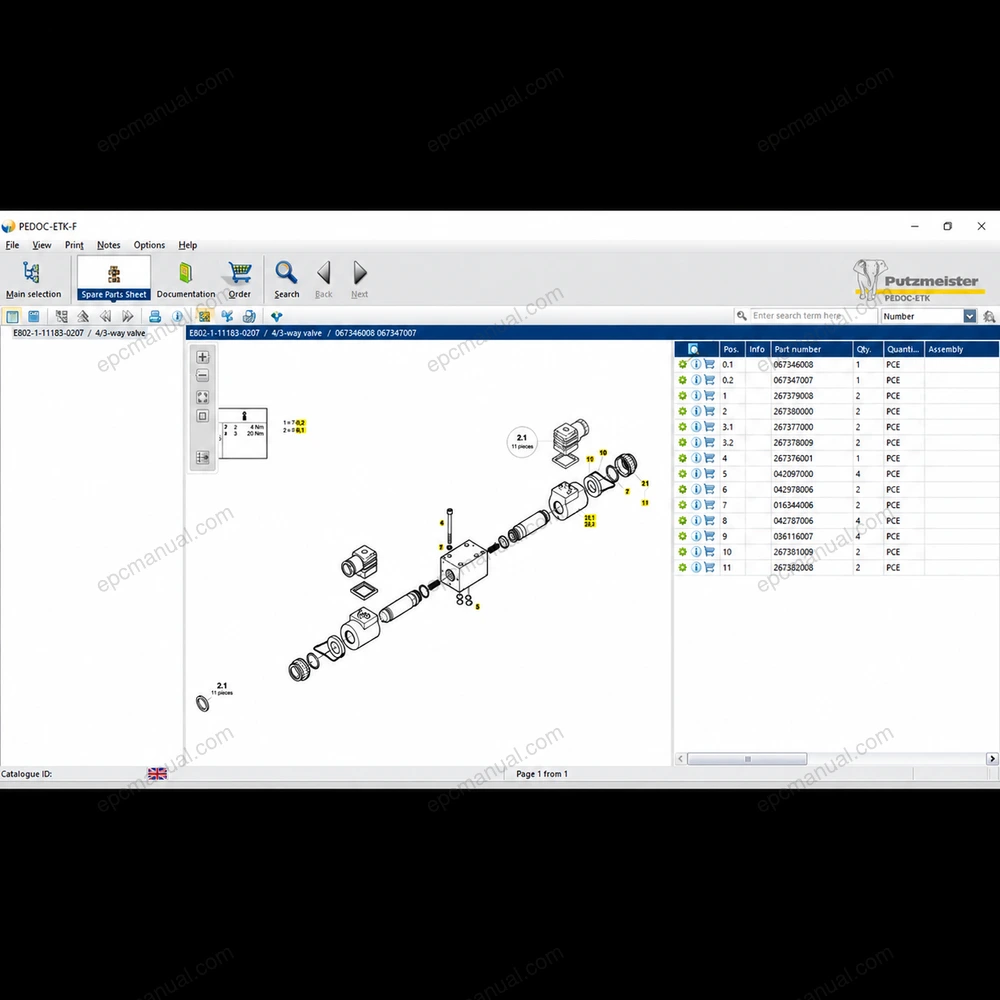Viewport: 1000px width, 1000px height.
Task: Open the Order shopping cart
Action: pos(240,279)
